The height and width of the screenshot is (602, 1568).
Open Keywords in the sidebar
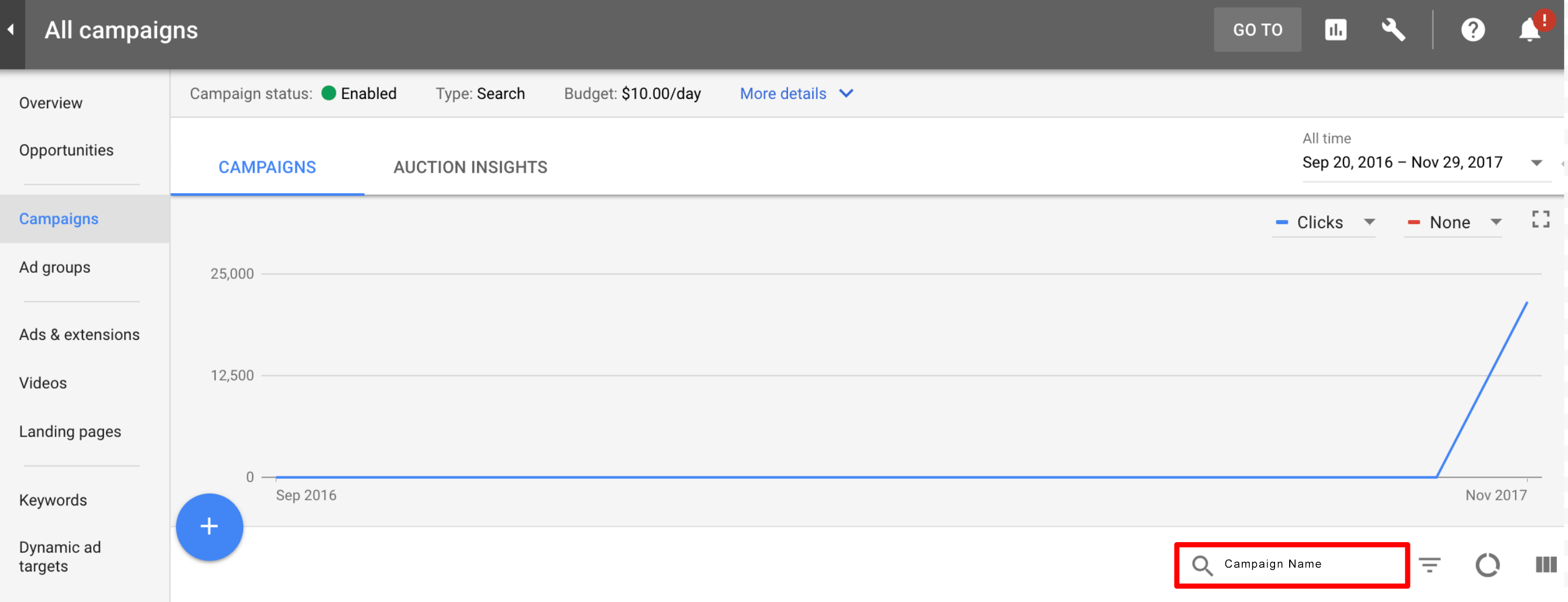pyautogui.click(x=53, y=500)
